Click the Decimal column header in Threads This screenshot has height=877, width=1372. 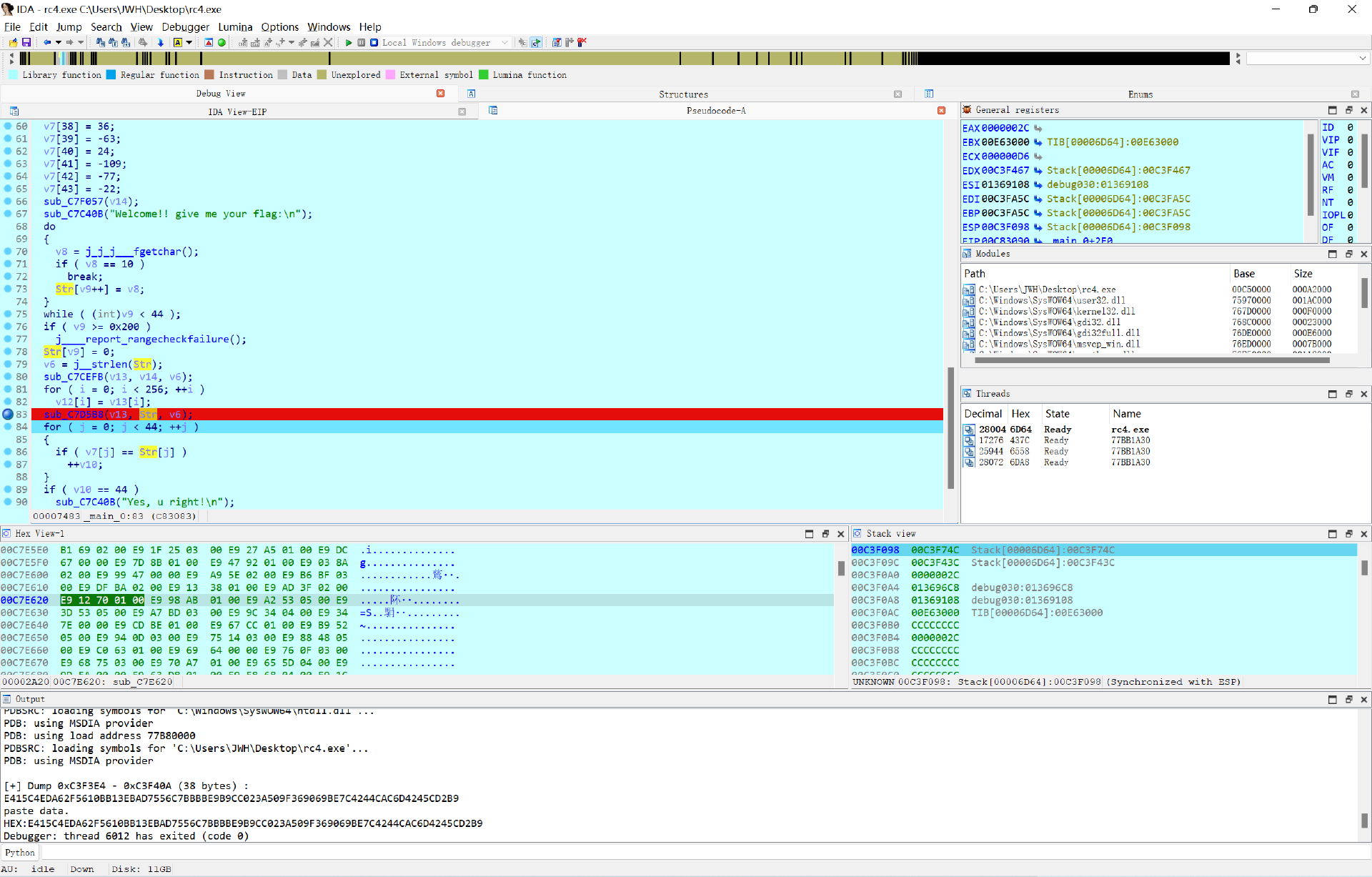pos(984,414)
